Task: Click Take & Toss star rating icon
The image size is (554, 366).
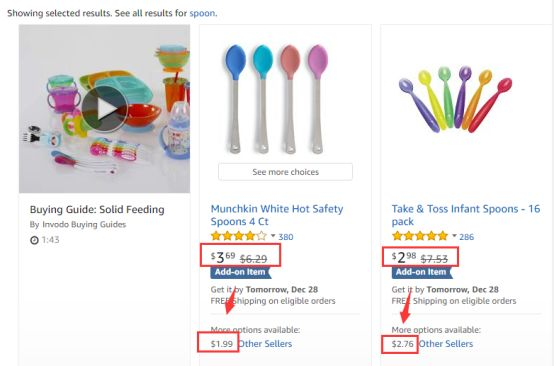Action: point(420,236)
